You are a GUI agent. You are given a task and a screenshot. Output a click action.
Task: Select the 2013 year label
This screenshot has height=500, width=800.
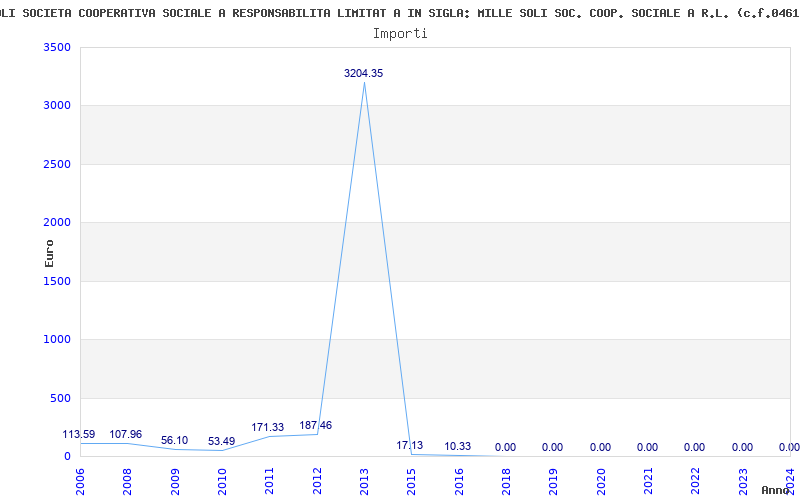[364, 482]
